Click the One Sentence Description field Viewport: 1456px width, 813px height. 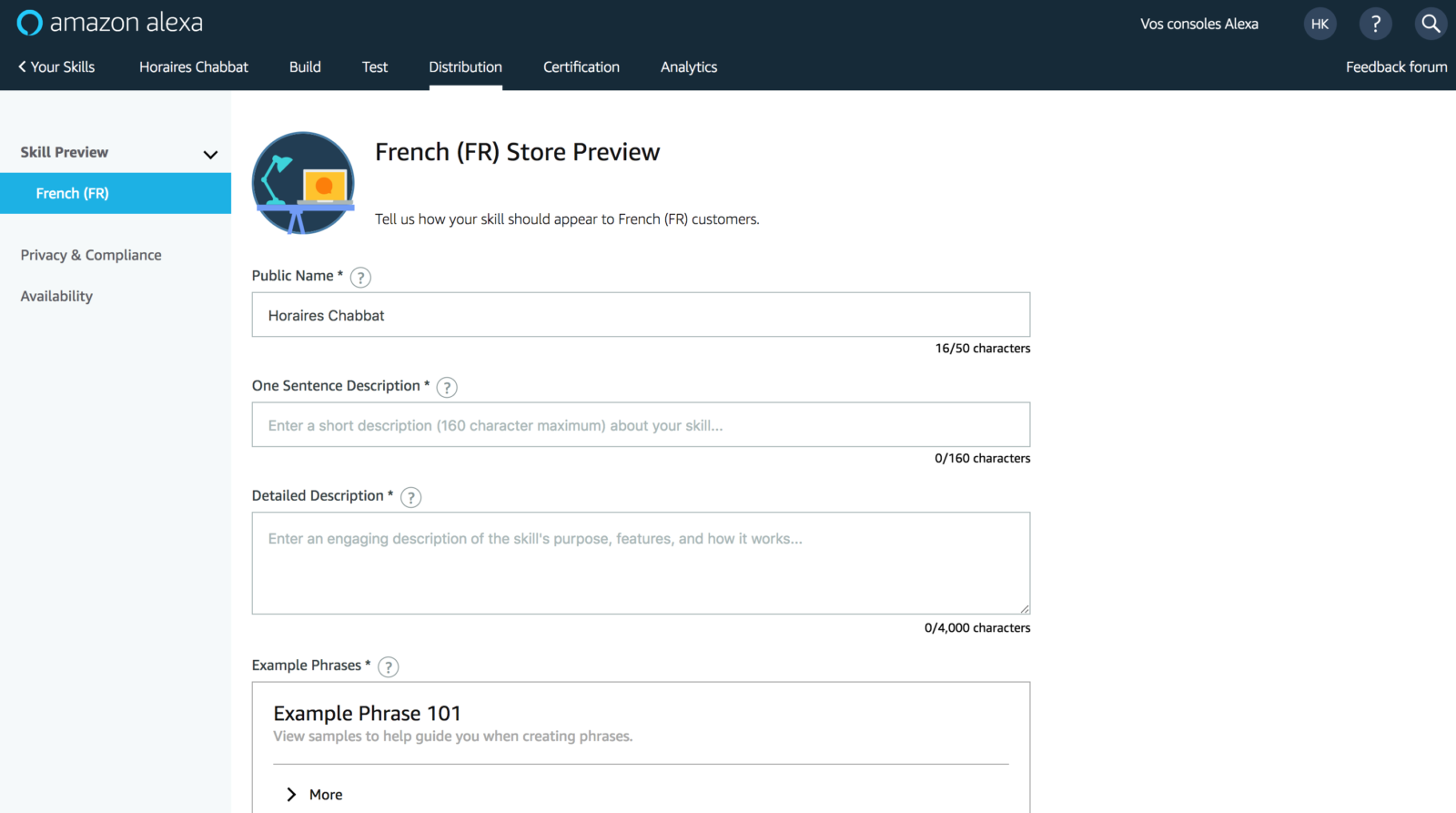[x=641, y=425]
